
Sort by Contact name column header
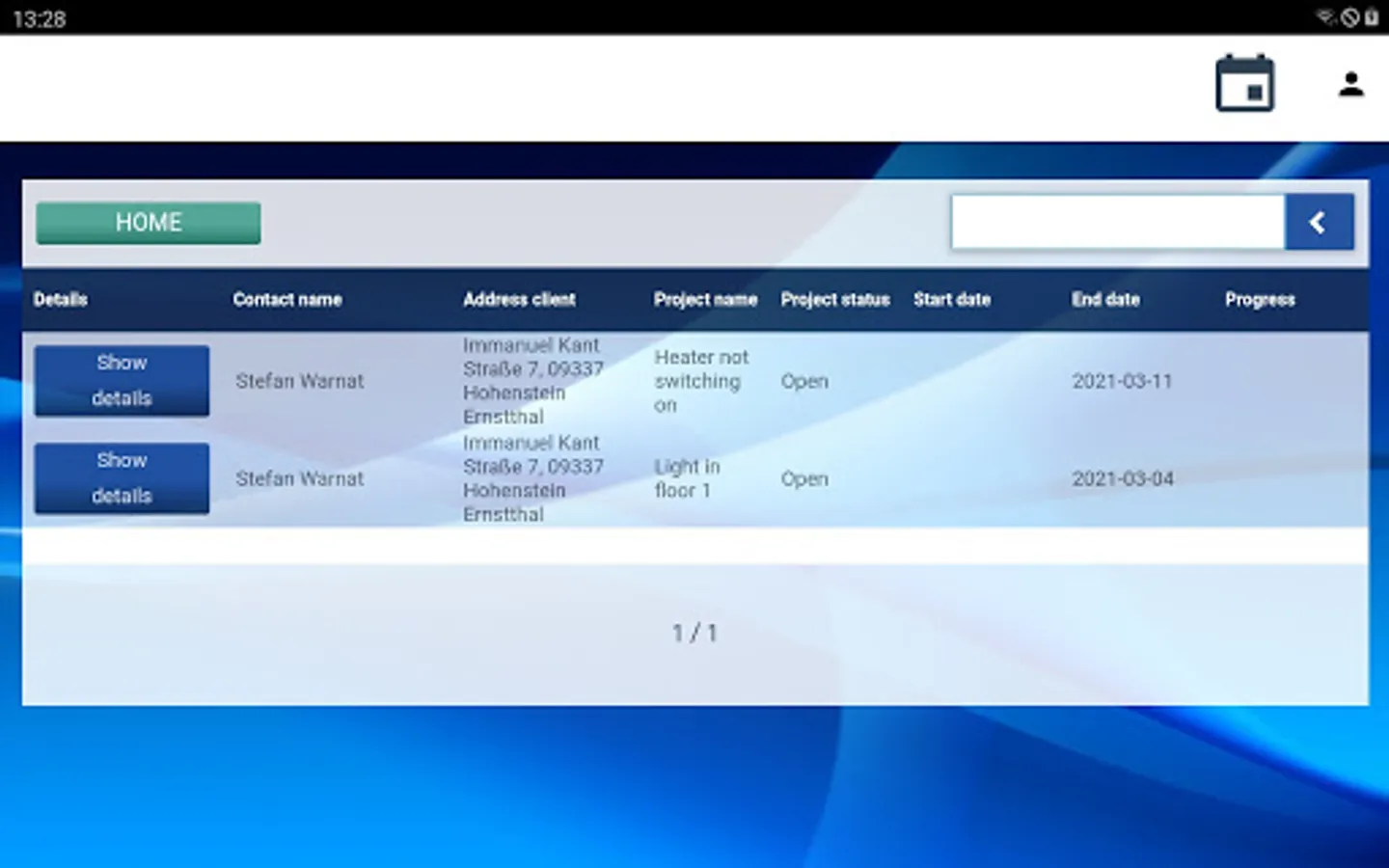[287, 300]
